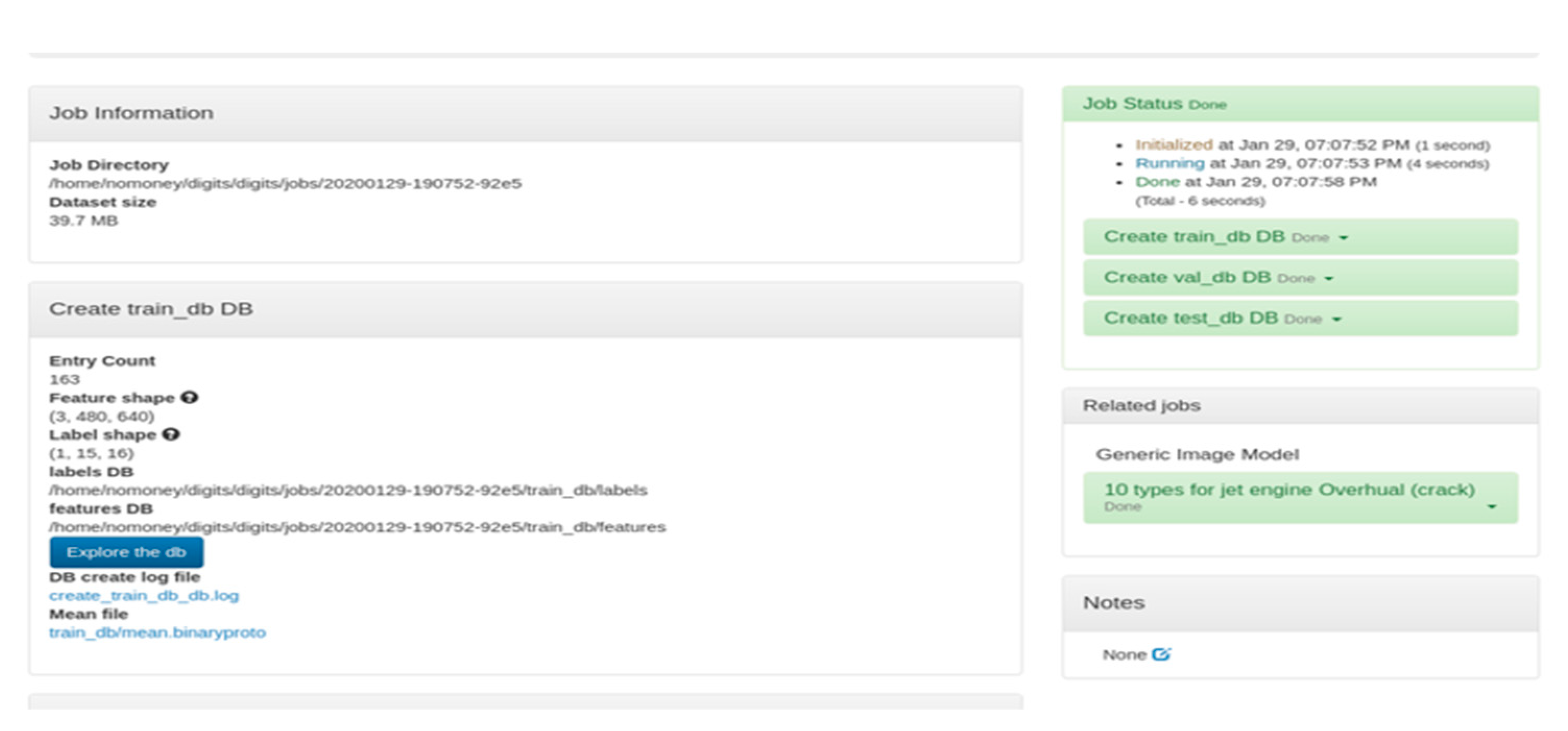The height and width of the screenshot is (731, 1568).
Task: Download the train_db/mean.binaryproto mean file
Action: point(157,632)
